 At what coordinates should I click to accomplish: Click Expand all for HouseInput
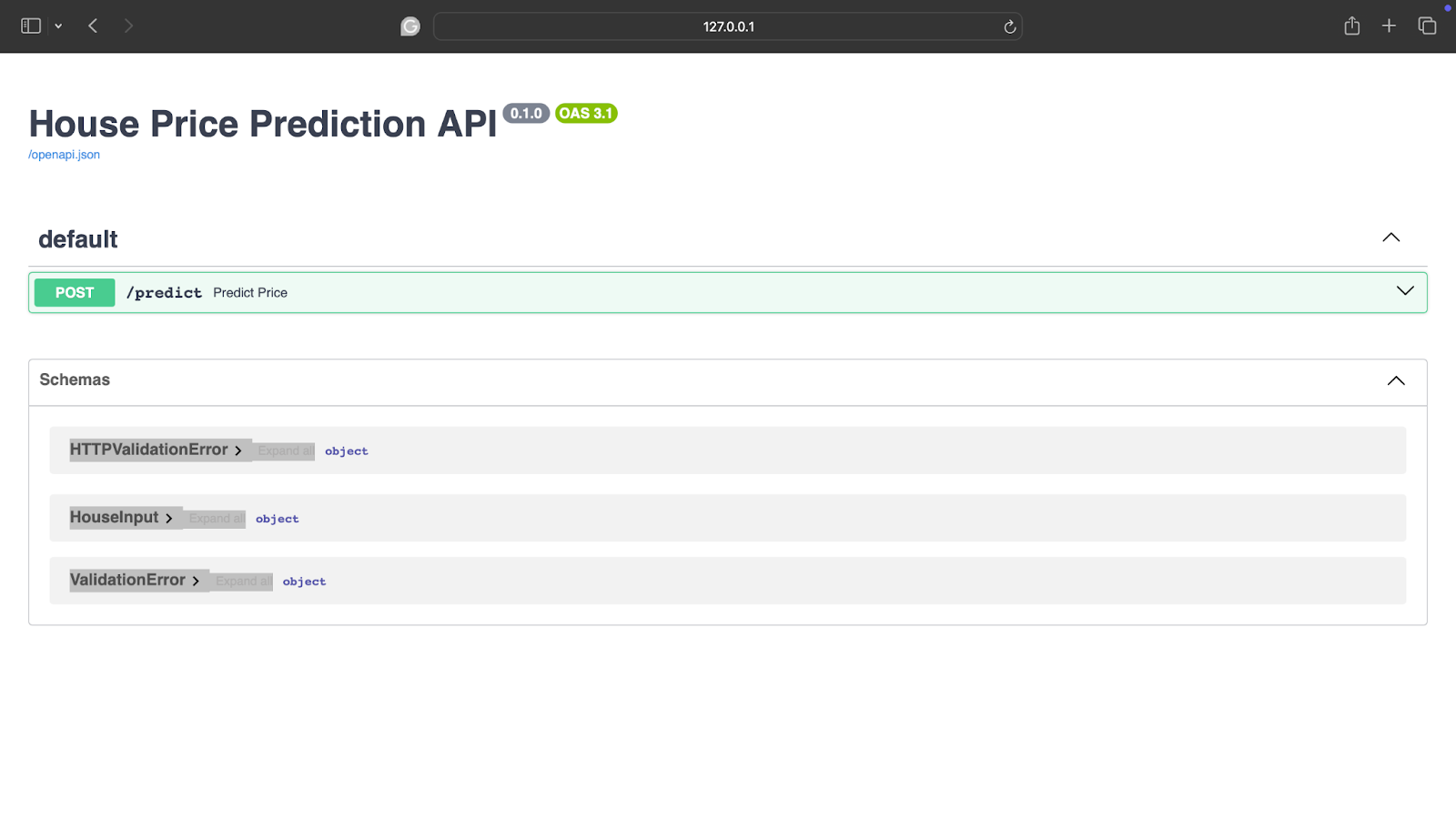[x=216, y=518]
